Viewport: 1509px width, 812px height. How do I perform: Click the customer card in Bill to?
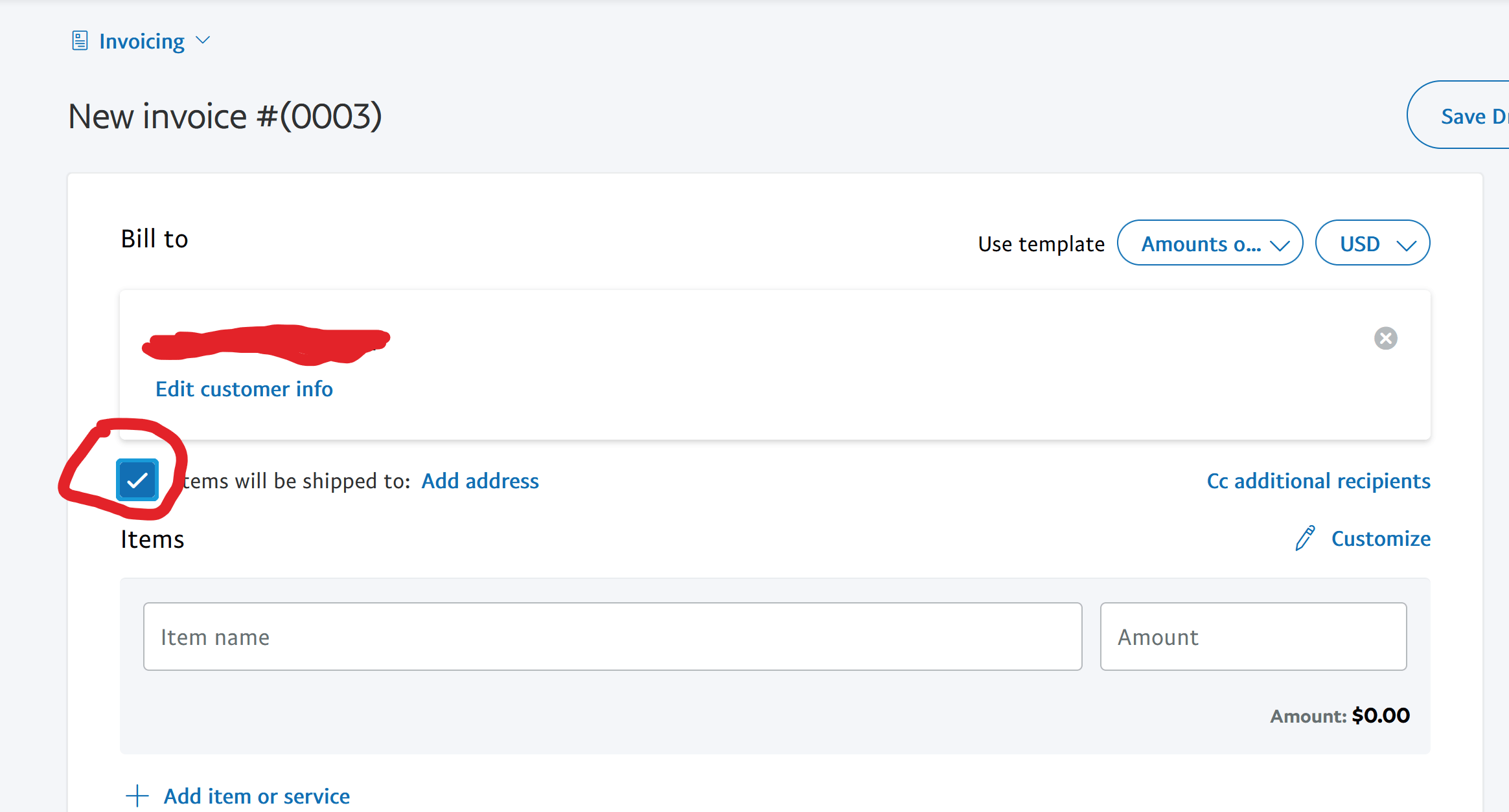pos(774,365)
